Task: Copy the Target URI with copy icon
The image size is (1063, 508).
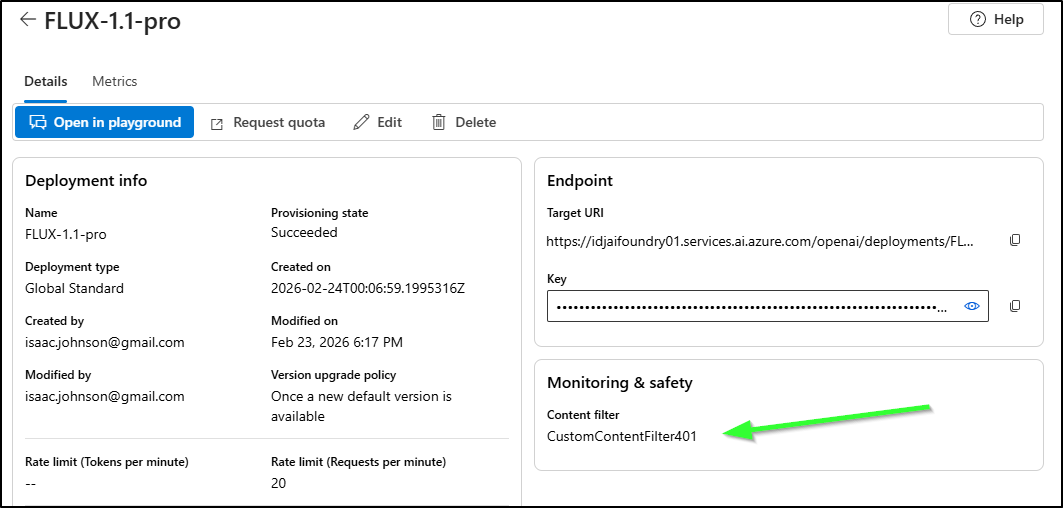Action: [1015, 240]
